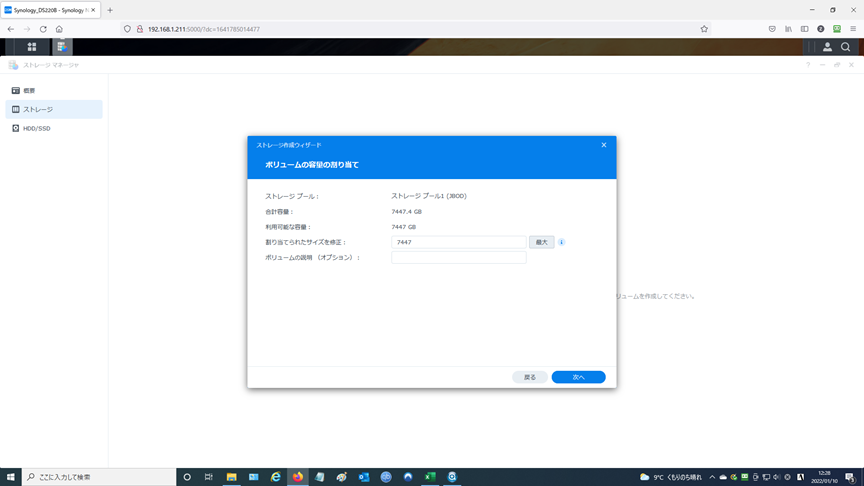Open Excel from the taskbar
This screenshot has height=486, width=864.
pyautogui.click(x=430, y=477)
